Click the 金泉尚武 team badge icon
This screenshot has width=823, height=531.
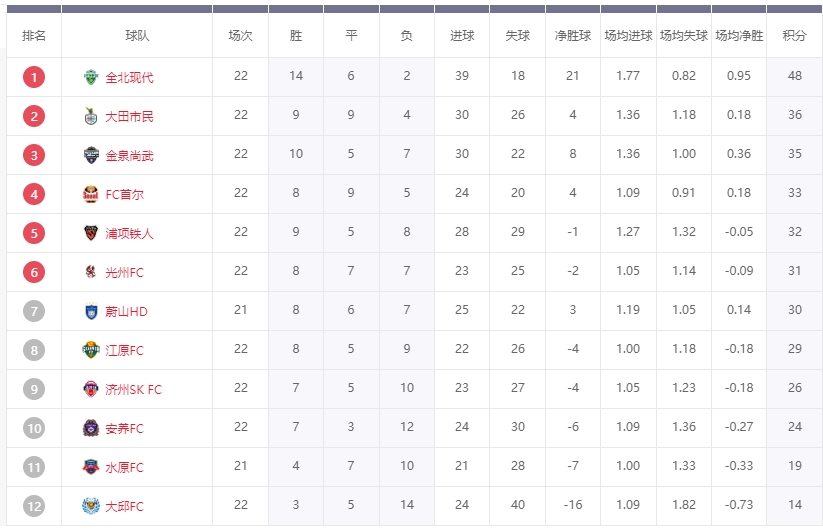point(92,155)
